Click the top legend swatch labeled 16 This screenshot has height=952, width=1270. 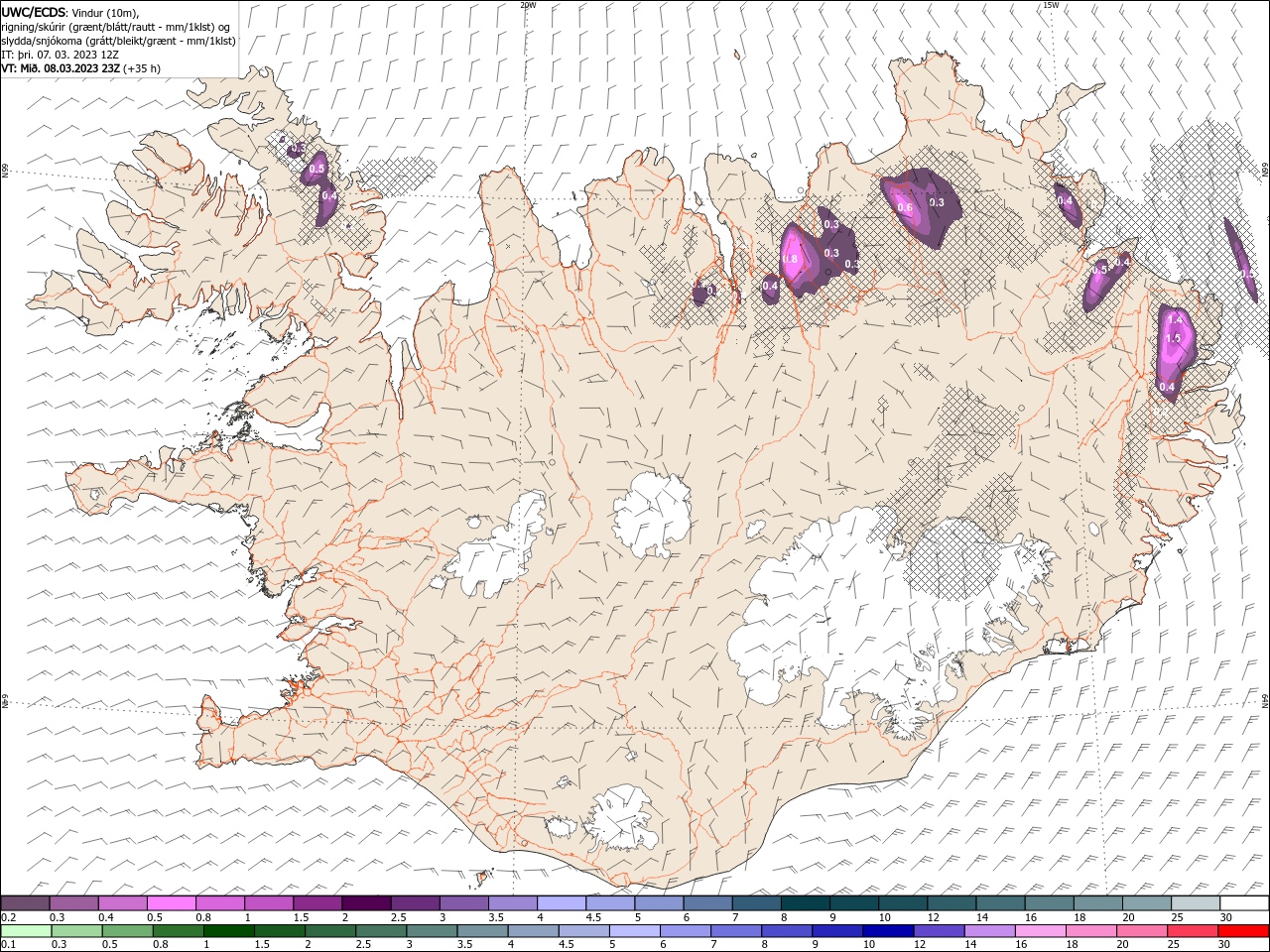click(x=1049, y=902)
